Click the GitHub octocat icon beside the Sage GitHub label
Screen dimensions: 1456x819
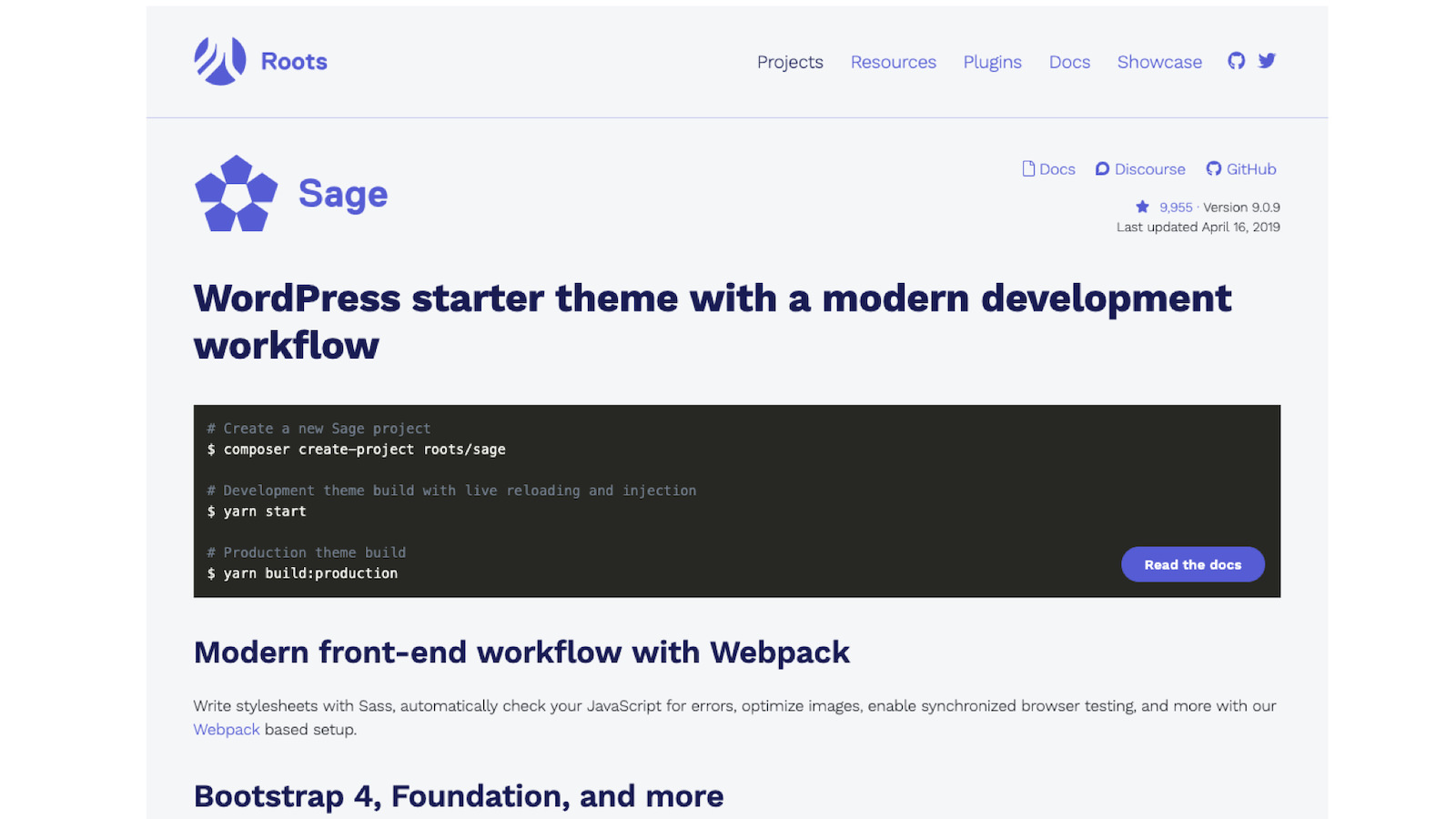tap(1213, 168)
